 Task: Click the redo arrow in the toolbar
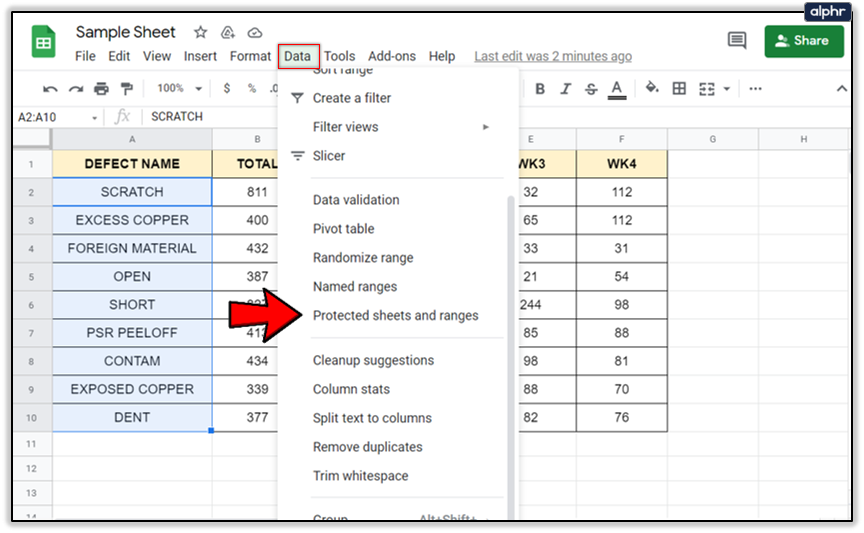coord(75,89)
